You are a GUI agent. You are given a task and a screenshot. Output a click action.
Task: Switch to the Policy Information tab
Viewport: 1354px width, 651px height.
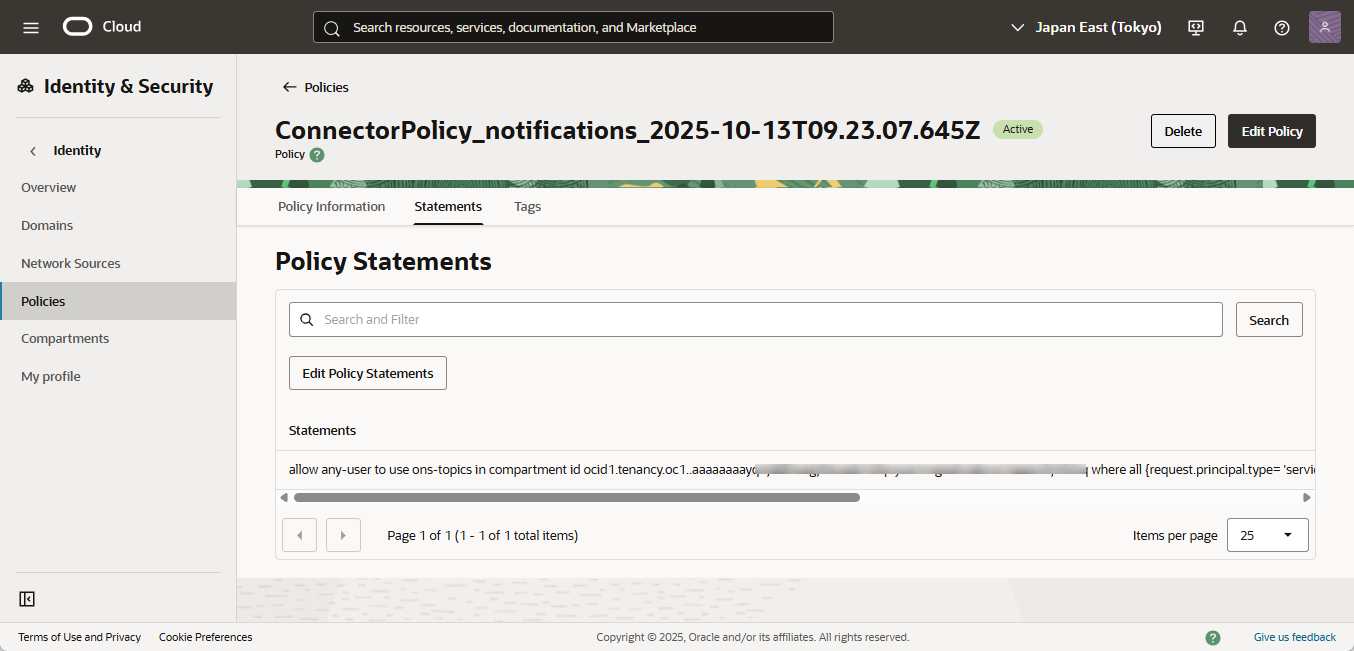331,207
